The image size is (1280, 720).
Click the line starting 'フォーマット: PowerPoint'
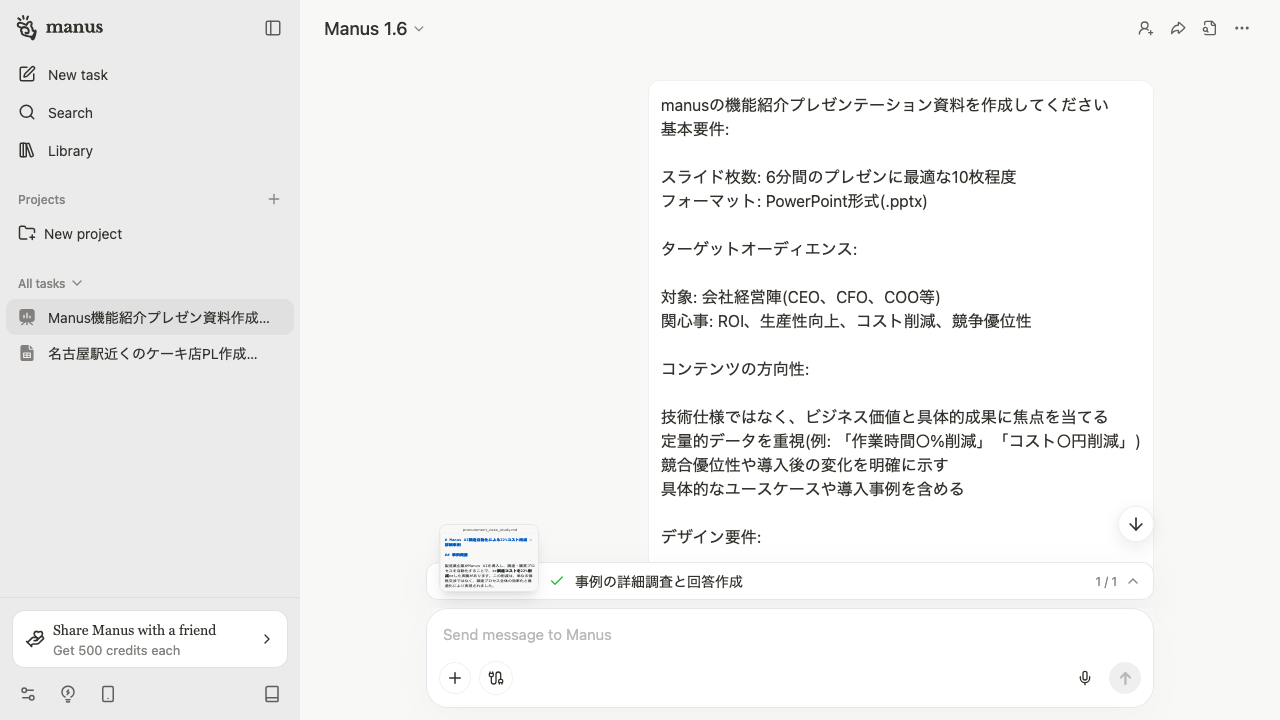click(x=794, y=201)
